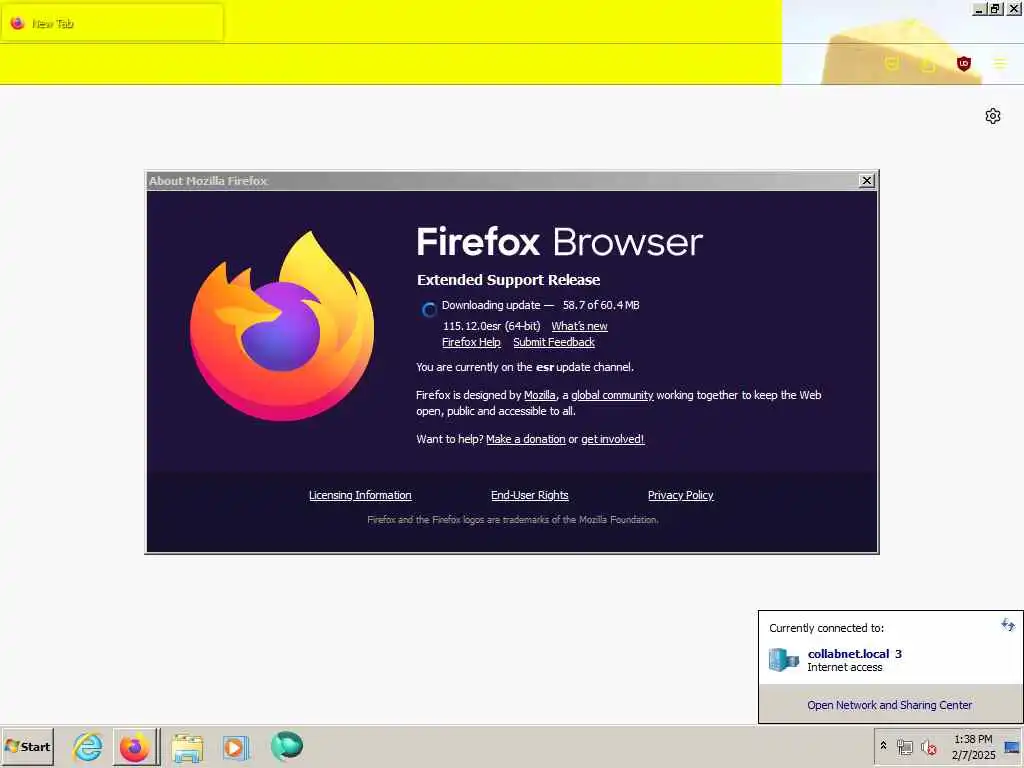Click the Downloading update progress text
This screenshot has height=768, width=1024.
[x=540, y=305]
